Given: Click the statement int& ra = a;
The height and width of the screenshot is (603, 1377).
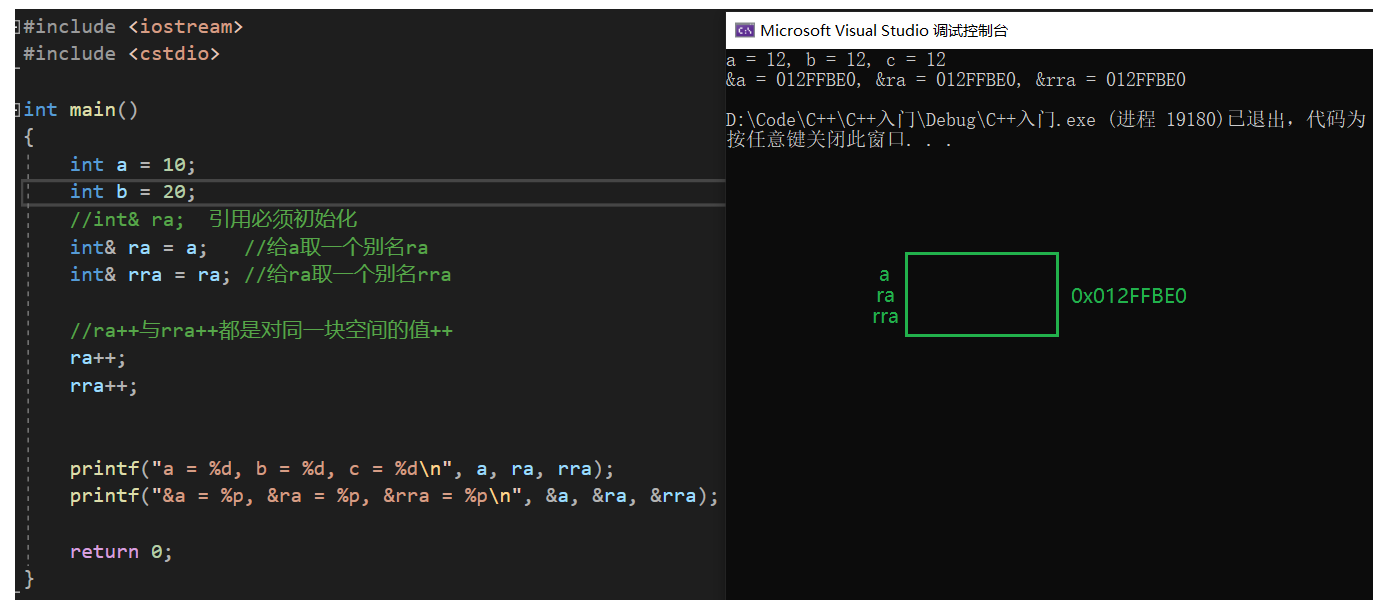Looking at the screenshot, I should coord(139,247).
